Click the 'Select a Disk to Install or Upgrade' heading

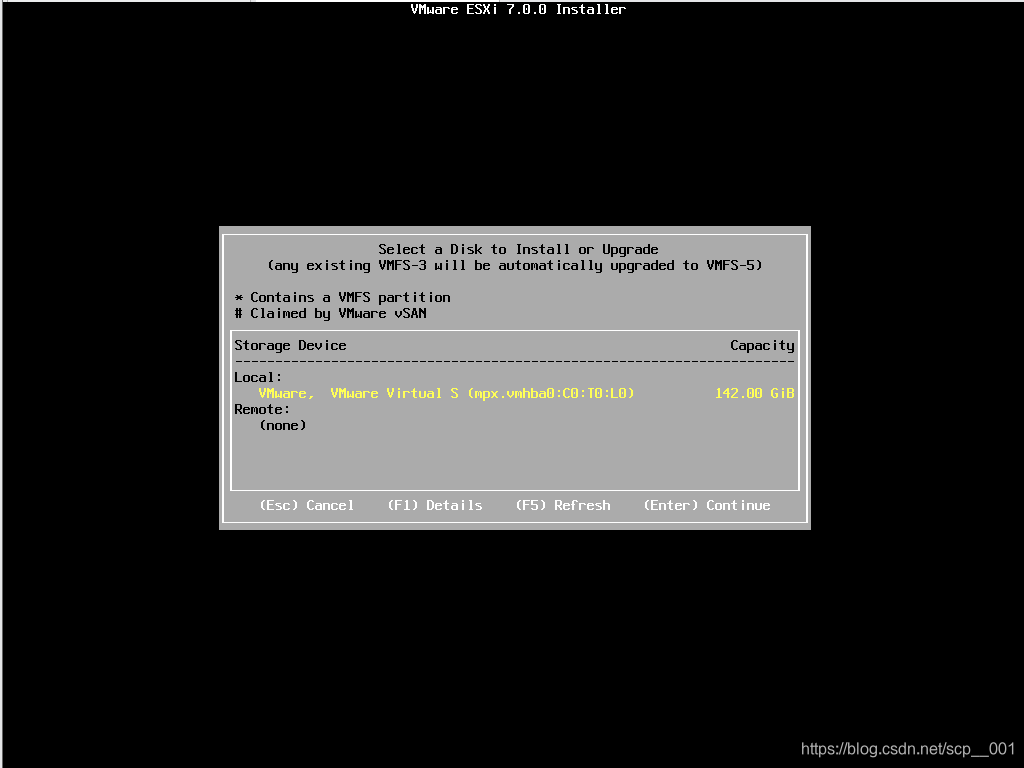518,249
